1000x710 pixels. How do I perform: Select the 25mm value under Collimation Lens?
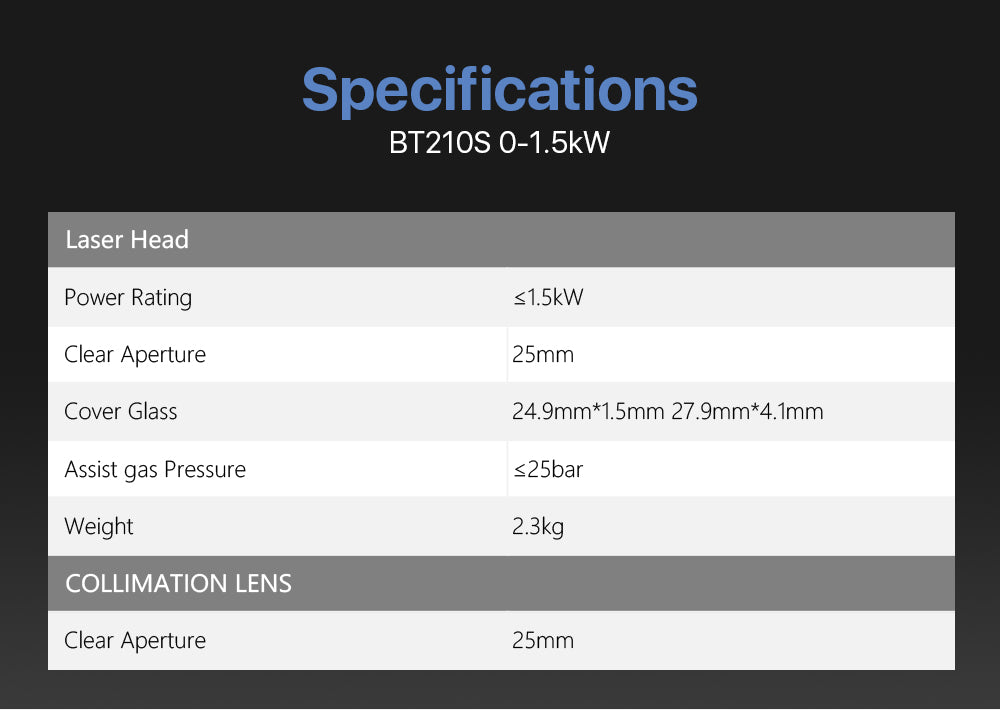pos(543,640)
